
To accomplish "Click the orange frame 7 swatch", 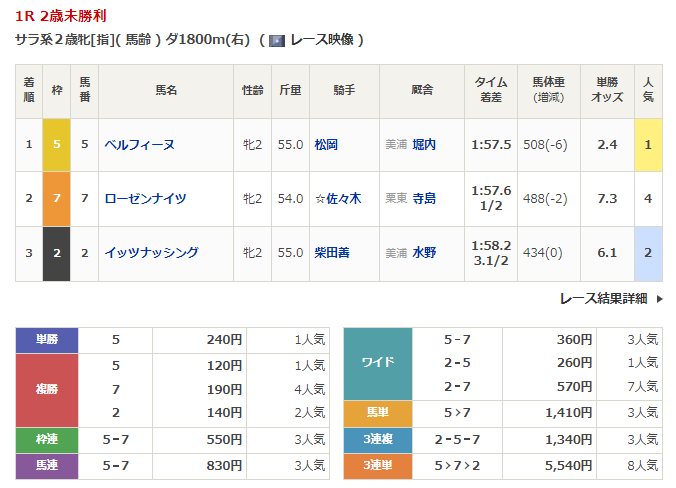I will pos(56,198).
